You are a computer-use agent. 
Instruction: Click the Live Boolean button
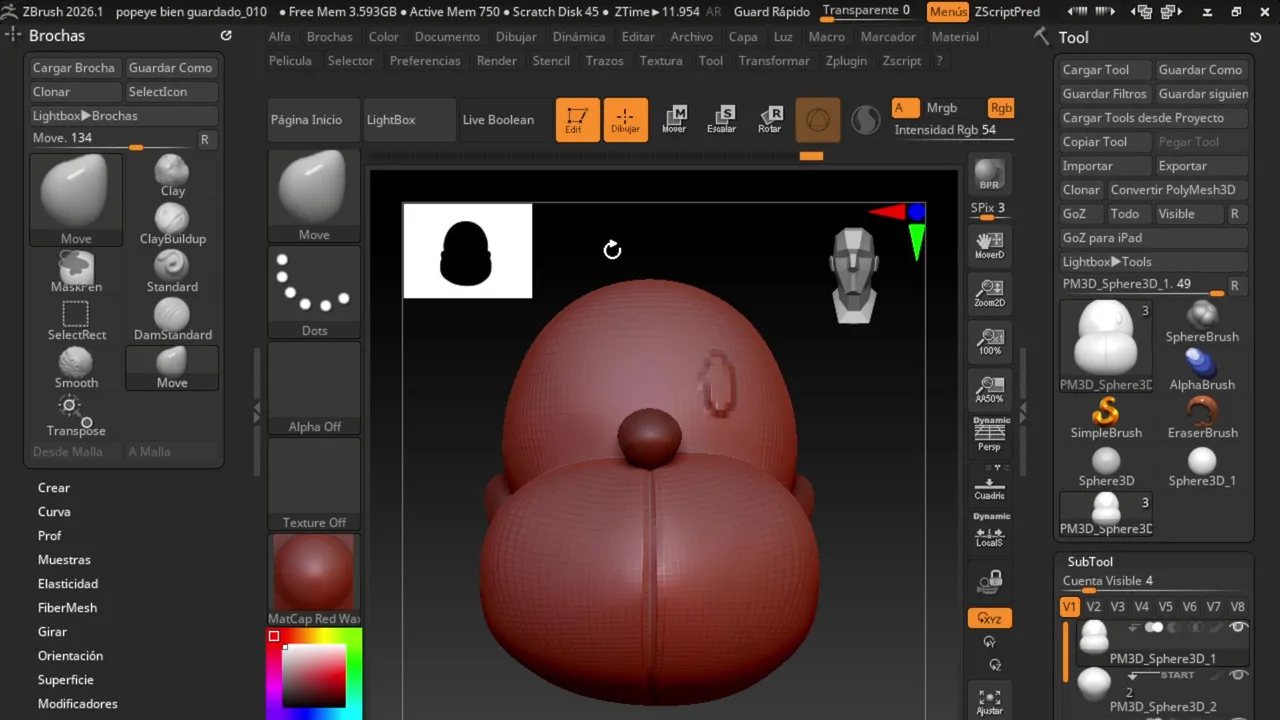coord(498,120)
